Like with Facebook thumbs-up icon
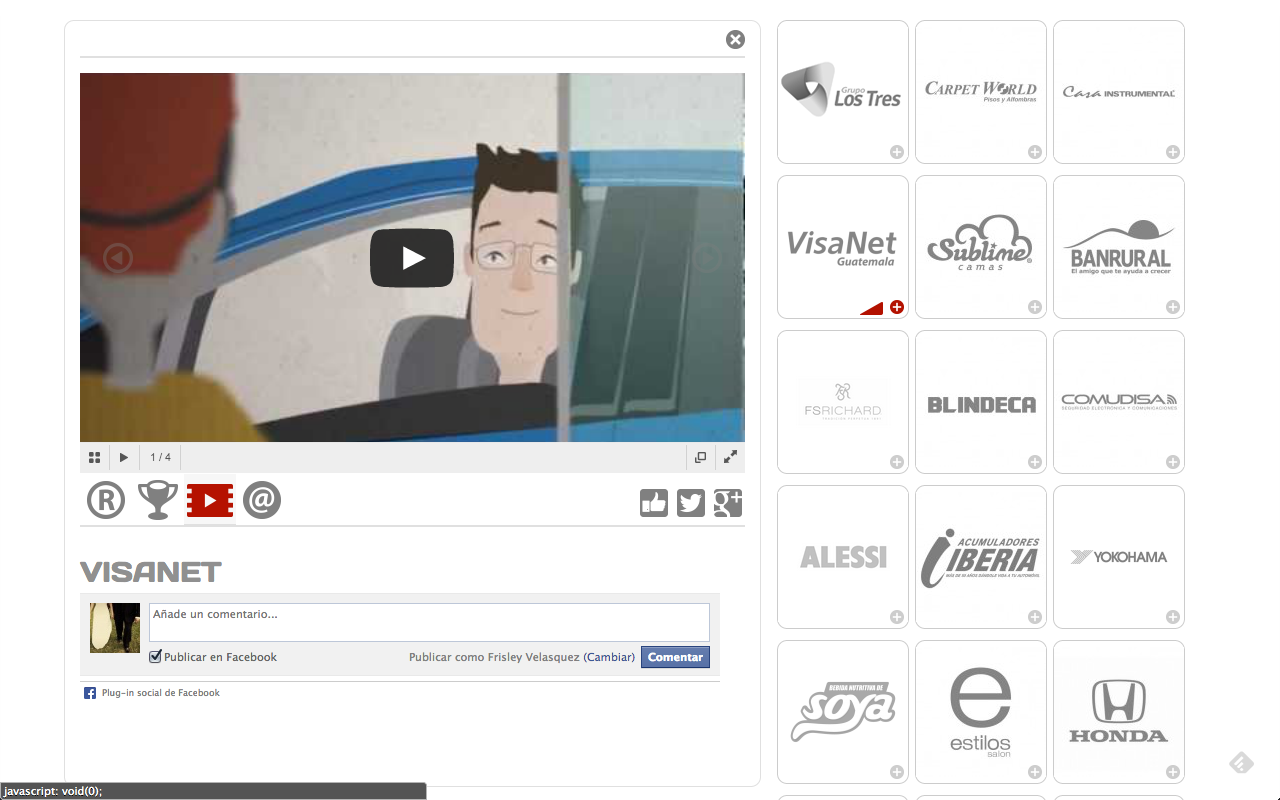The width and height of the screenshot is (1280, 800). (654, 503)
